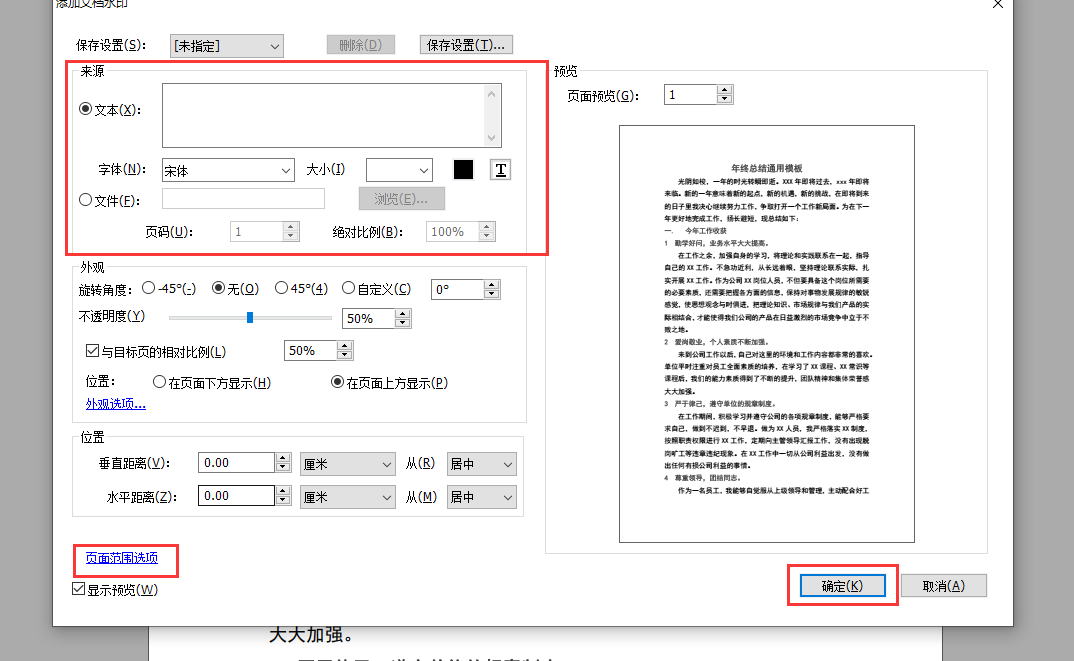Select the 文件 source radio button
1074x661 pixels.
click(x=86, y=199)
